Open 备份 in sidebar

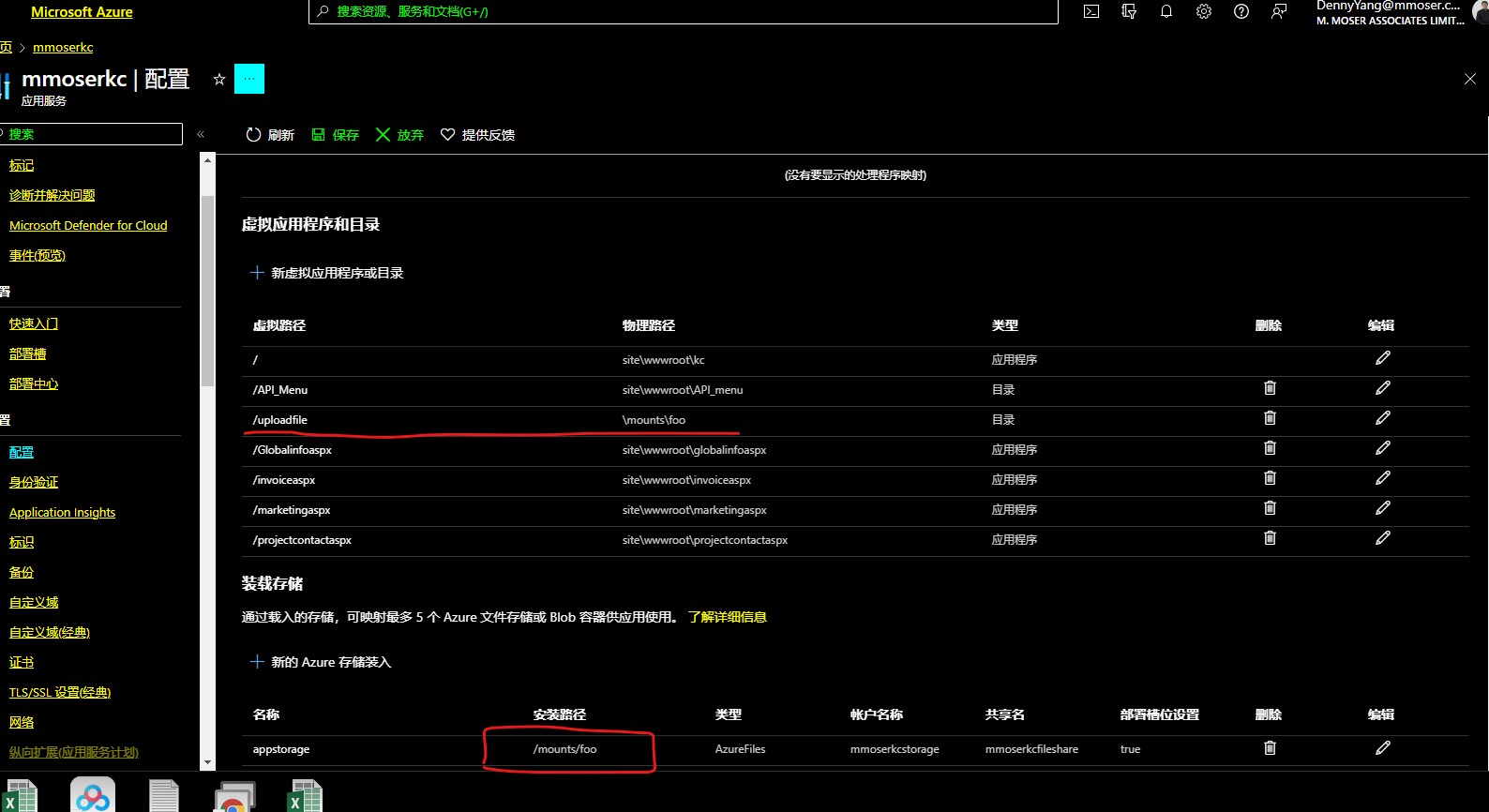pyautogui.click(x=22, y=572)
